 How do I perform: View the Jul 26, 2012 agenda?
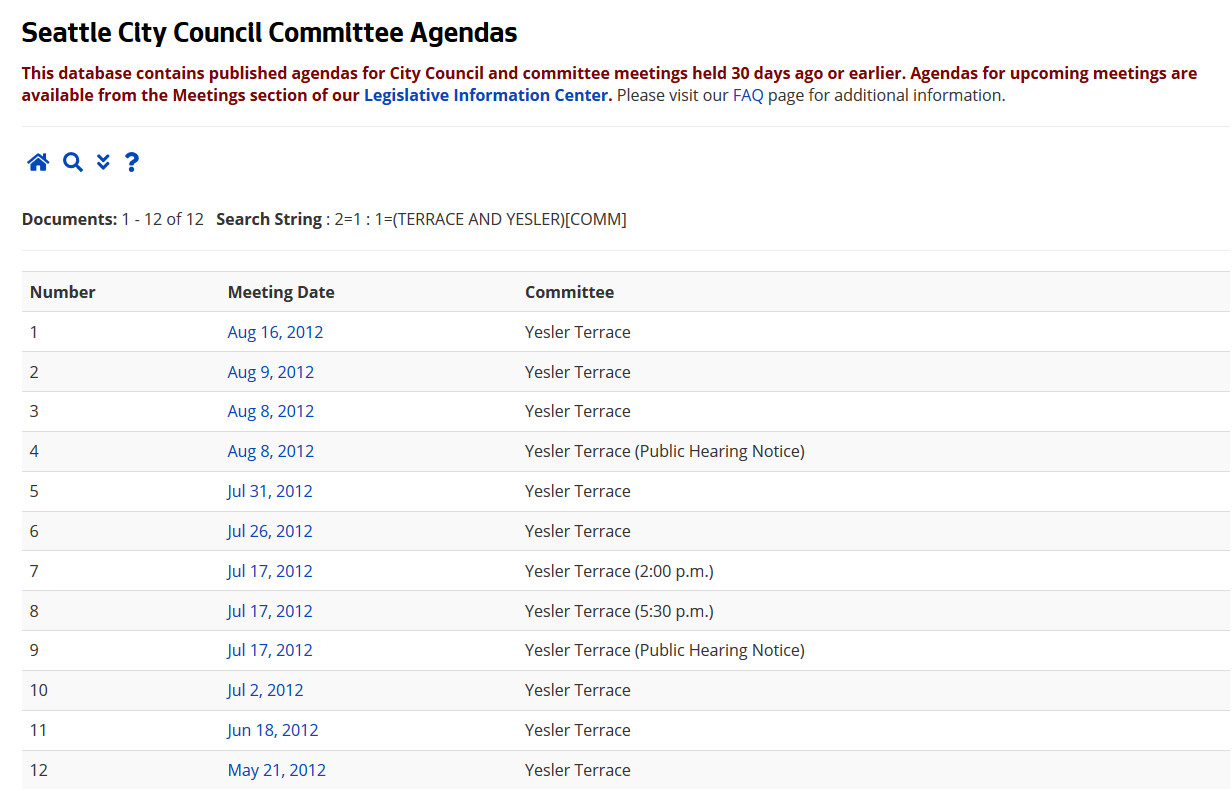(x=270, y=531)
